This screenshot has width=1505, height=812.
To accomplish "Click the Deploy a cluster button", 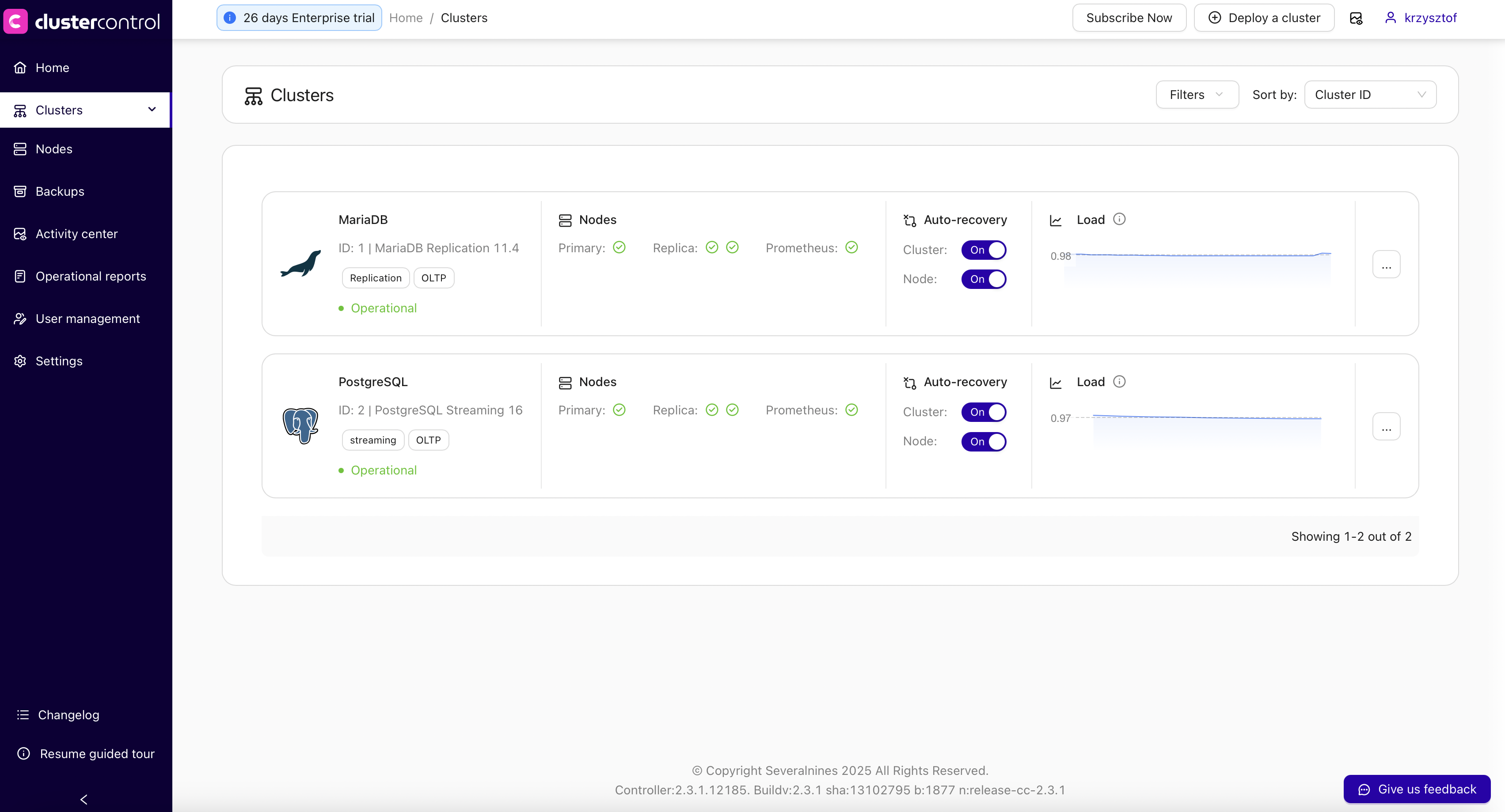I will pyautogui.click(x=1264, y=18).
